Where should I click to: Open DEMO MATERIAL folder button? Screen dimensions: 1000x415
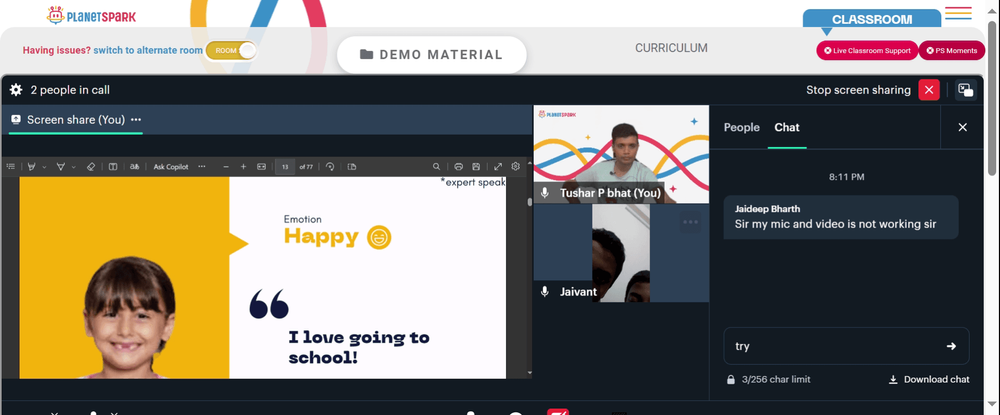pyautogui.click(x=432, y=55)
